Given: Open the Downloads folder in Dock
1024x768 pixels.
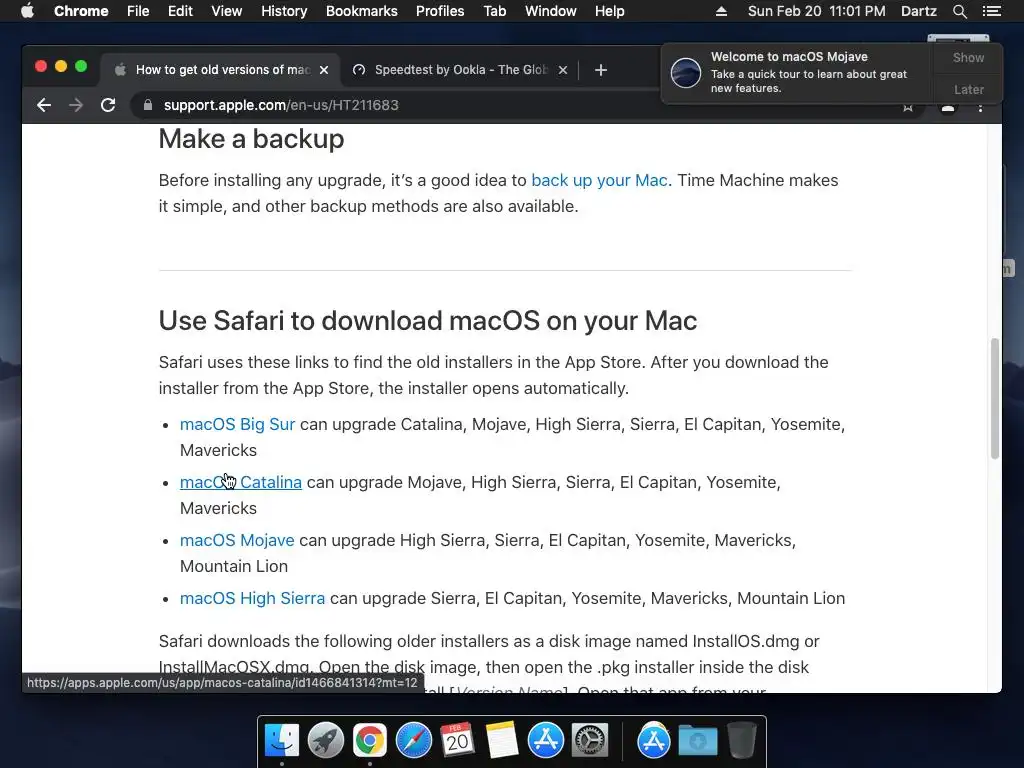Looking at the screenshot, I should [x=697, y=741].
